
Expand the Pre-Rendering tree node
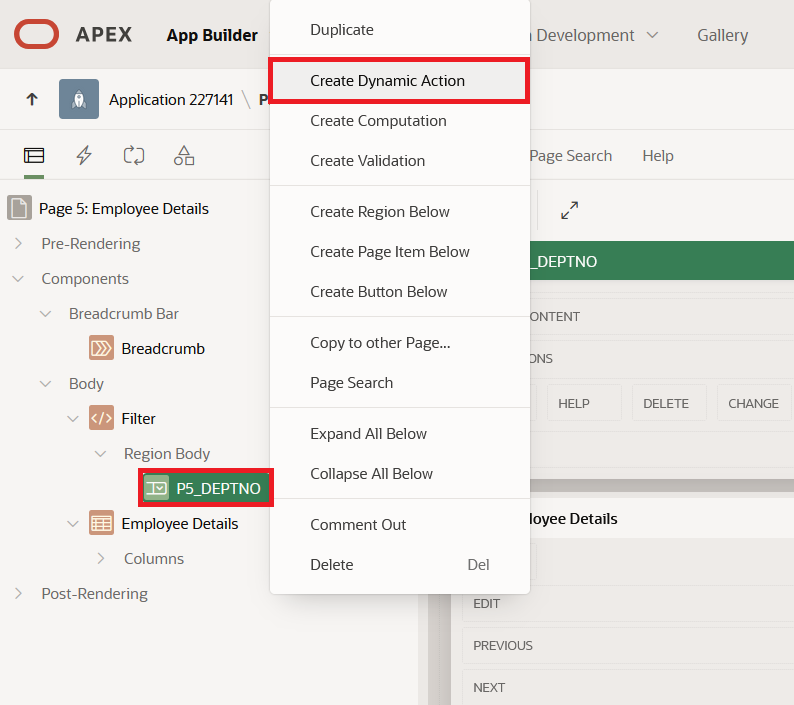19,244
